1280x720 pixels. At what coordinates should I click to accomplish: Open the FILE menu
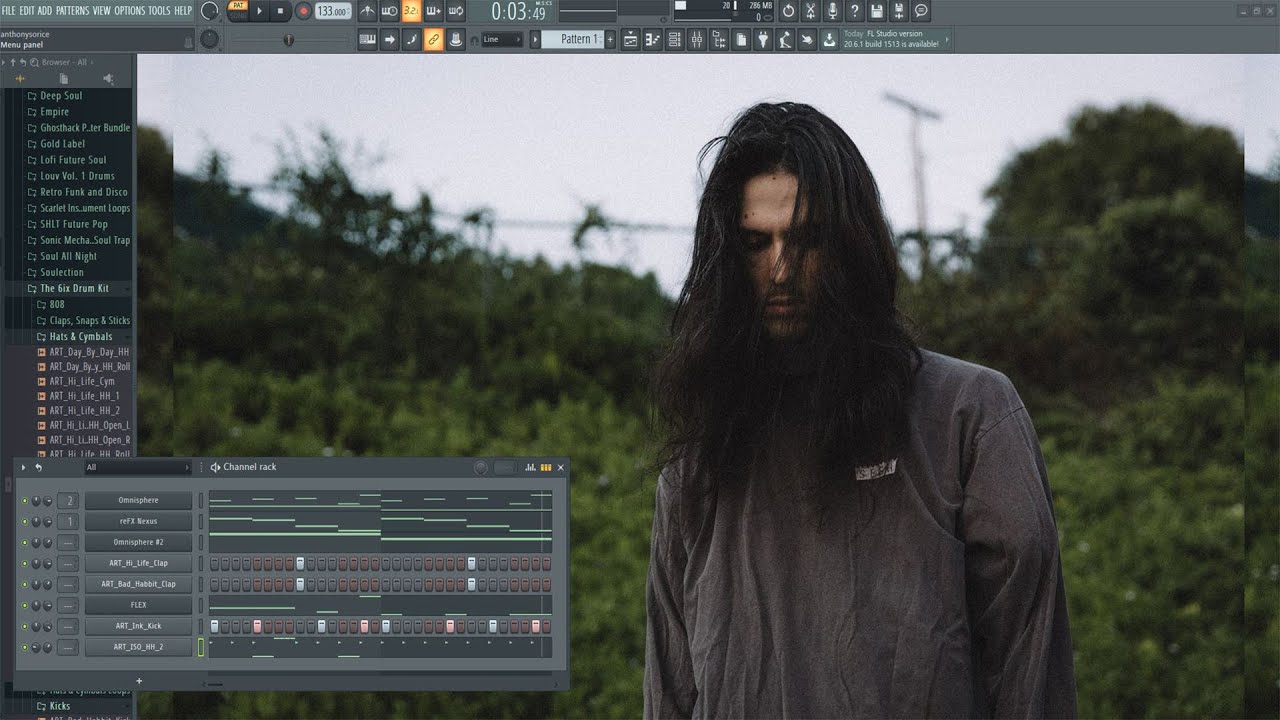tap(10, 10)
